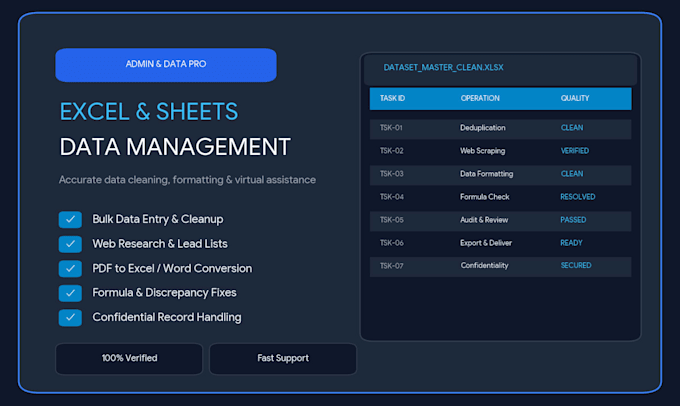Click the Export & Deliver operation cell

pyautogui.click(x=486, y=243)
